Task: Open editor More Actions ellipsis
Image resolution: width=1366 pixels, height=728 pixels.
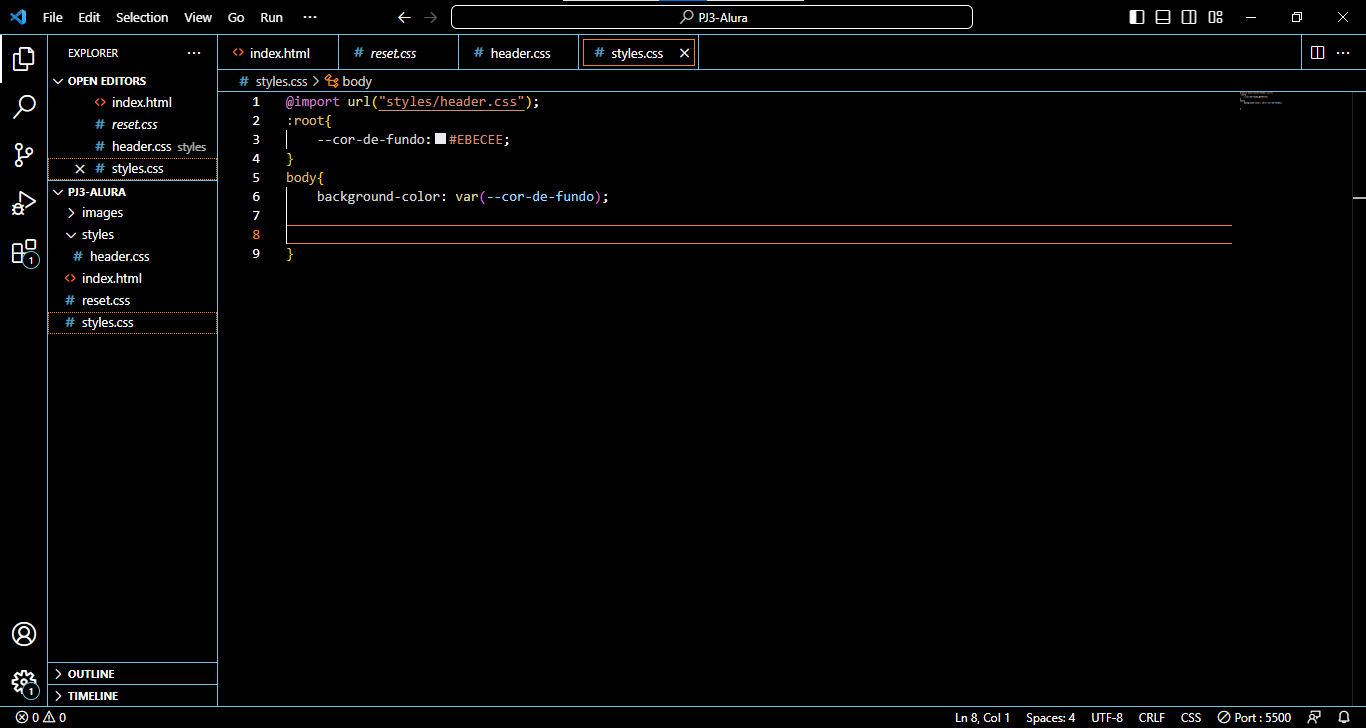Action: pos(1343,53)
